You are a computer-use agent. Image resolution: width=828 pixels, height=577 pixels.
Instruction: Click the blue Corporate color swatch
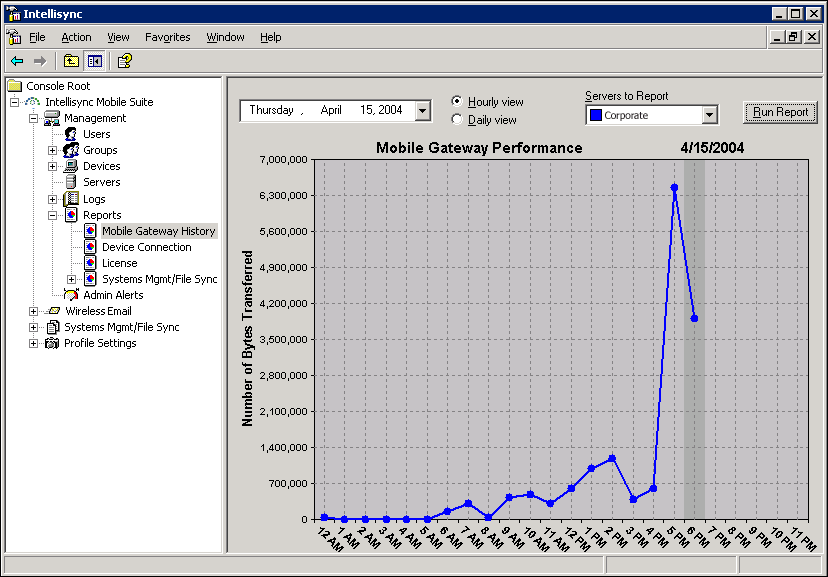pos(596,115)
